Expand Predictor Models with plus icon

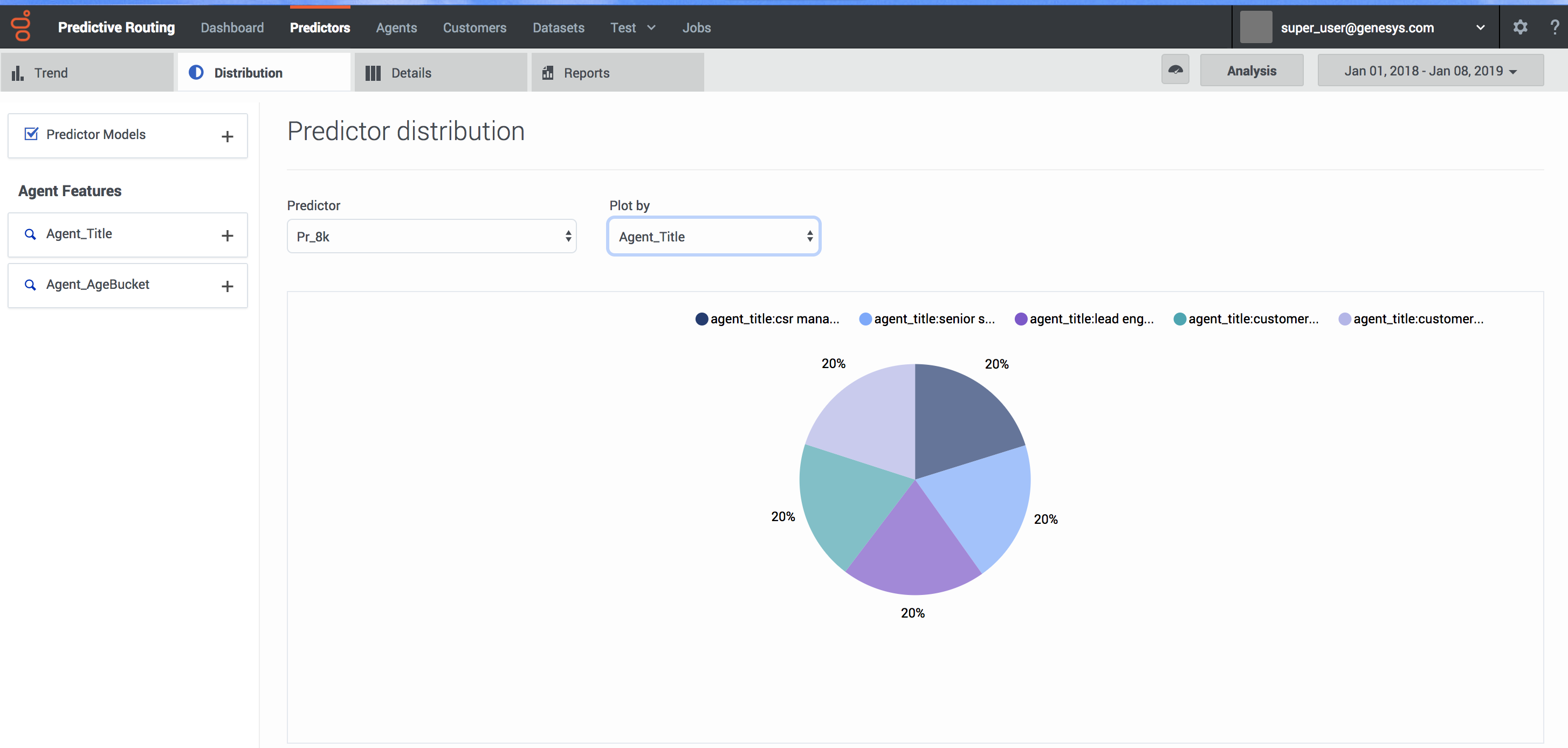pyautogui.click(x=227, y=136)
